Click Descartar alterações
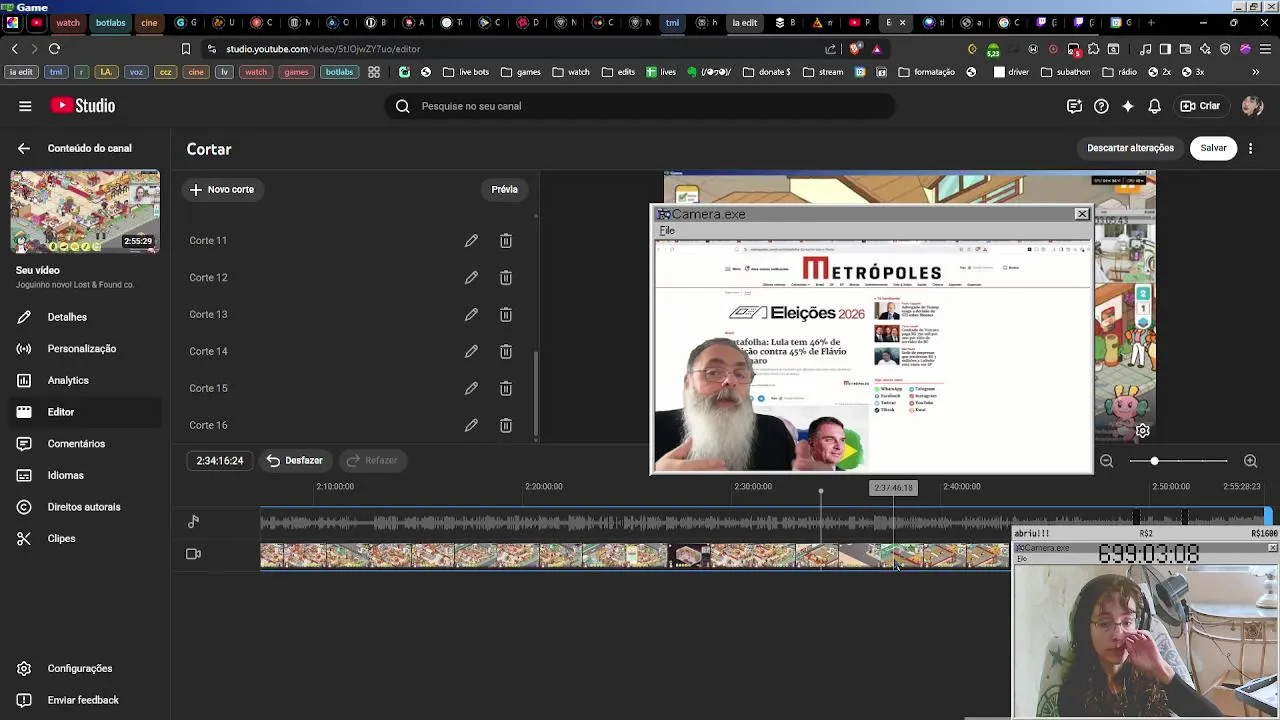The width and height of the screenshot is (1280, 720). click(1130, 148)
